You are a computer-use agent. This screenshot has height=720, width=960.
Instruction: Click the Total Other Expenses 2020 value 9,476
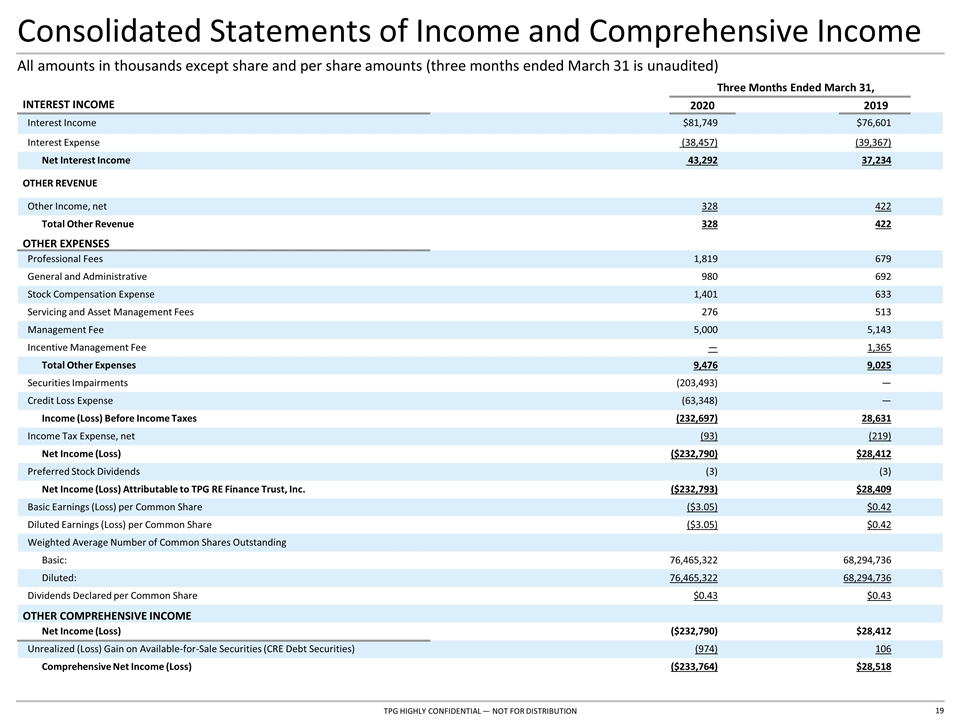[x=705, y=366]
